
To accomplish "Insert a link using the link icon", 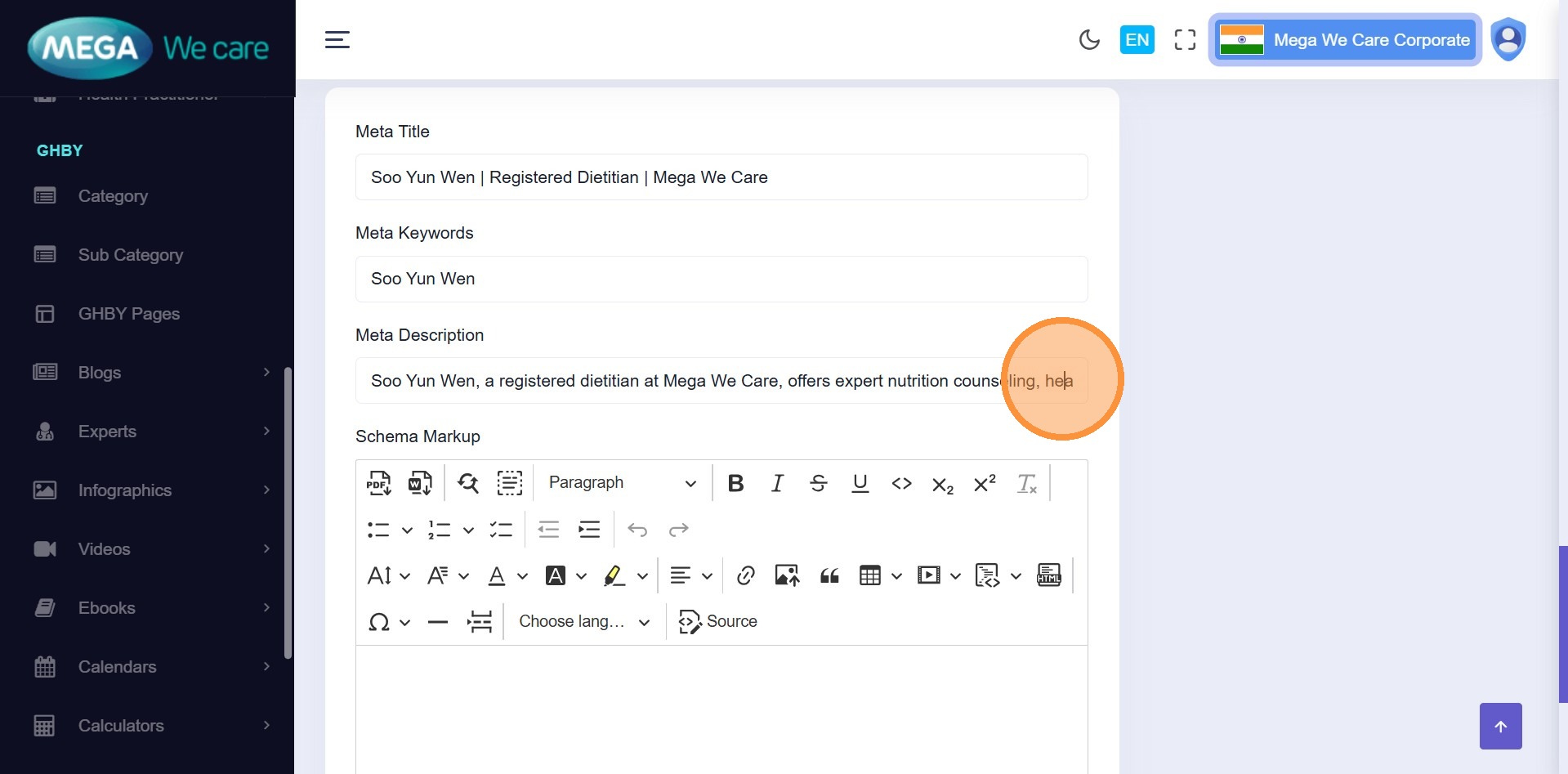I will click(745, 576).
